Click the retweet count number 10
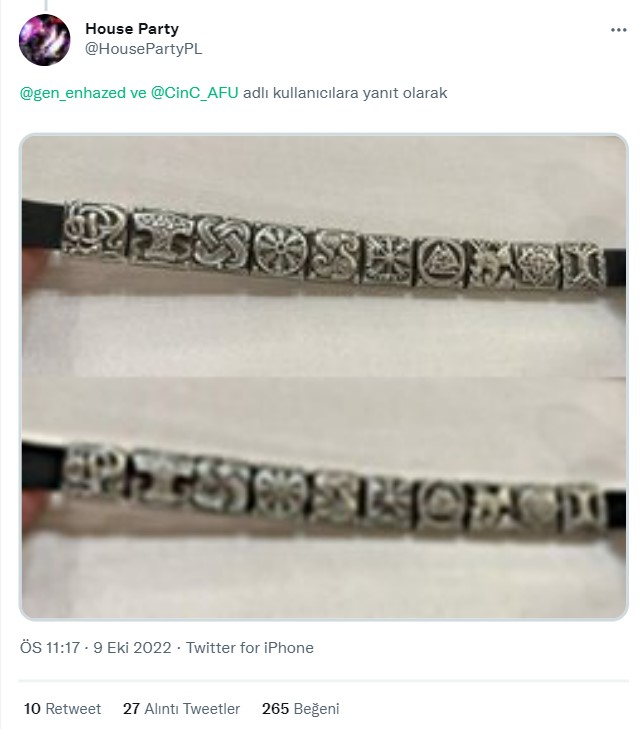This screenshot has width=642, height=729. coord(32,709)
